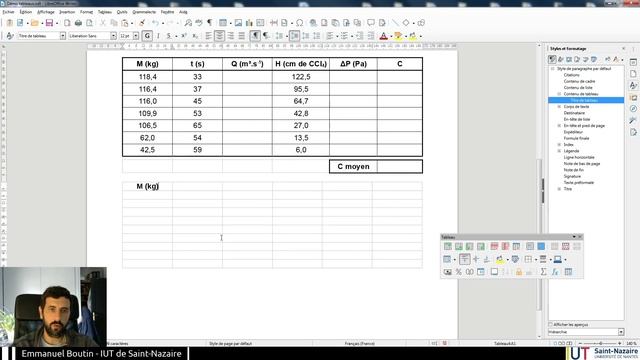Check the 'Afficher les aperçus' checkbox
This screenshot has width=640, height=360.
coord(551,324)
